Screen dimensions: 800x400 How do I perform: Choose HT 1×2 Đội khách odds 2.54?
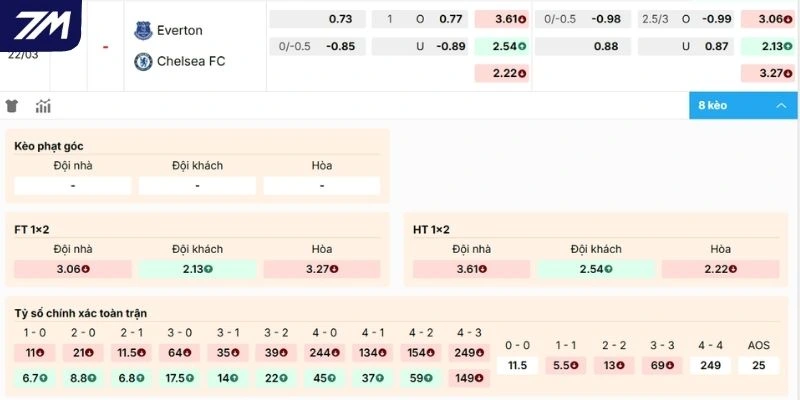(x=596, y=269)
